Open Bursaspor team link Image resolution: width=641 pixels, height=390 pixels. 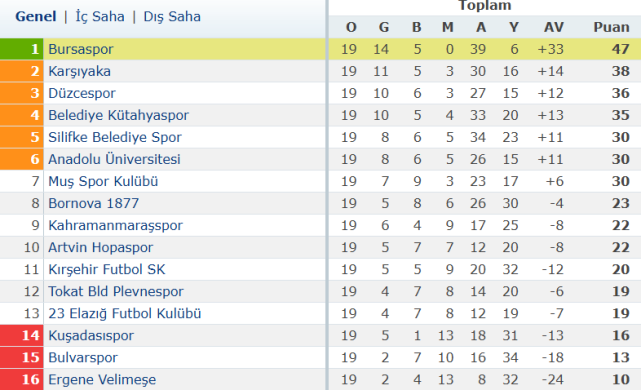pos(81,49)
